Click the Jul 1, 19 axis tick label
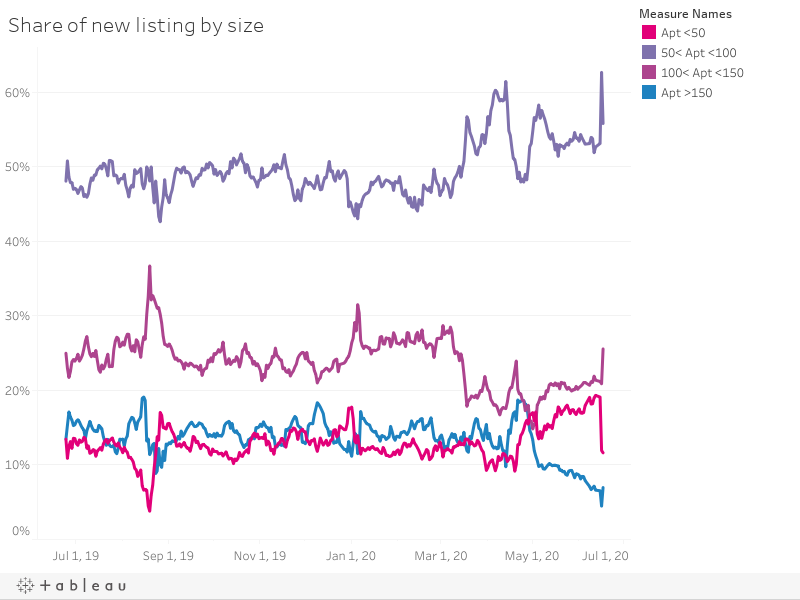 pyautogui.click(x=76, y=556)
